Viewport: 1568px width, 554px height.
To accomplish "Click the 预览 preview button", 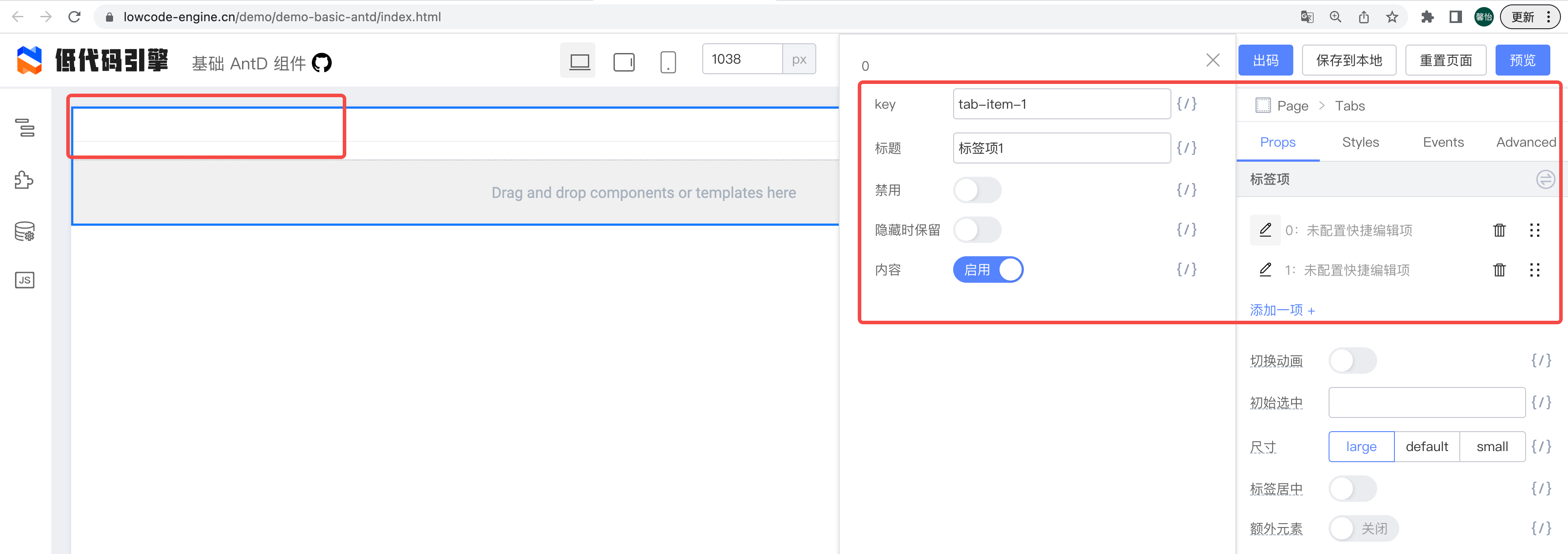I will click(1523, 60).
